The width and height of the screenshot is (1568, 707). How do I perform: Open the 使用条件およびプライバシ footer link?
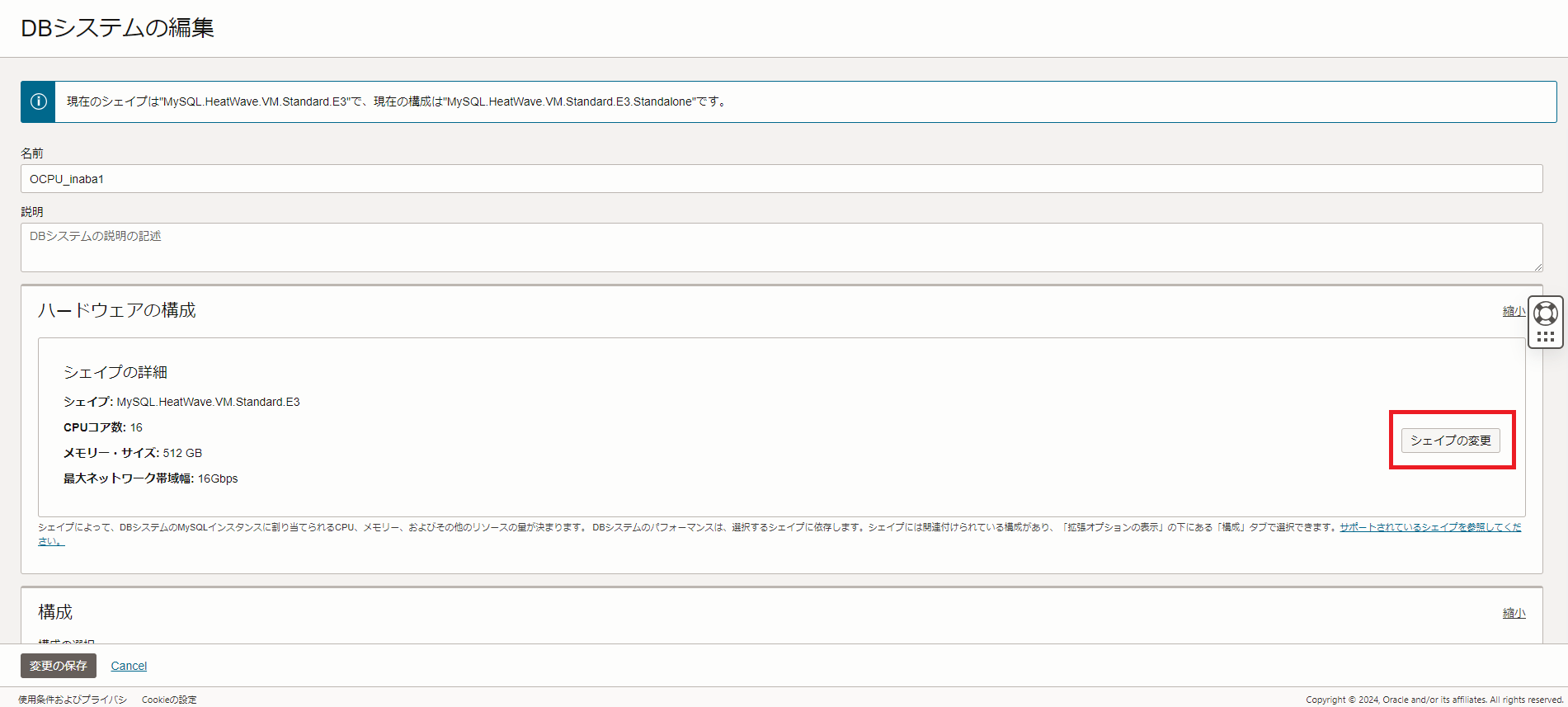[73, 700]
